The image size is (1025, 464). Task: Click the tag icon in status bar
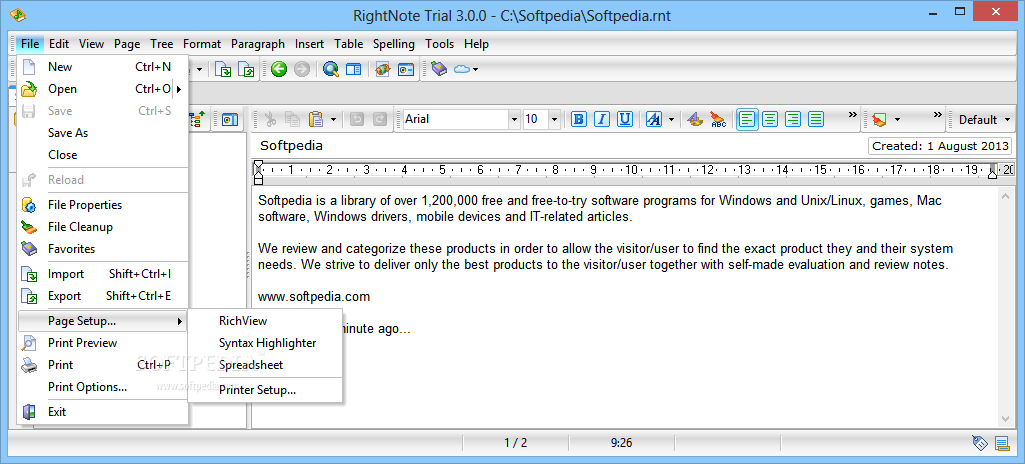(x=979, y=443)
